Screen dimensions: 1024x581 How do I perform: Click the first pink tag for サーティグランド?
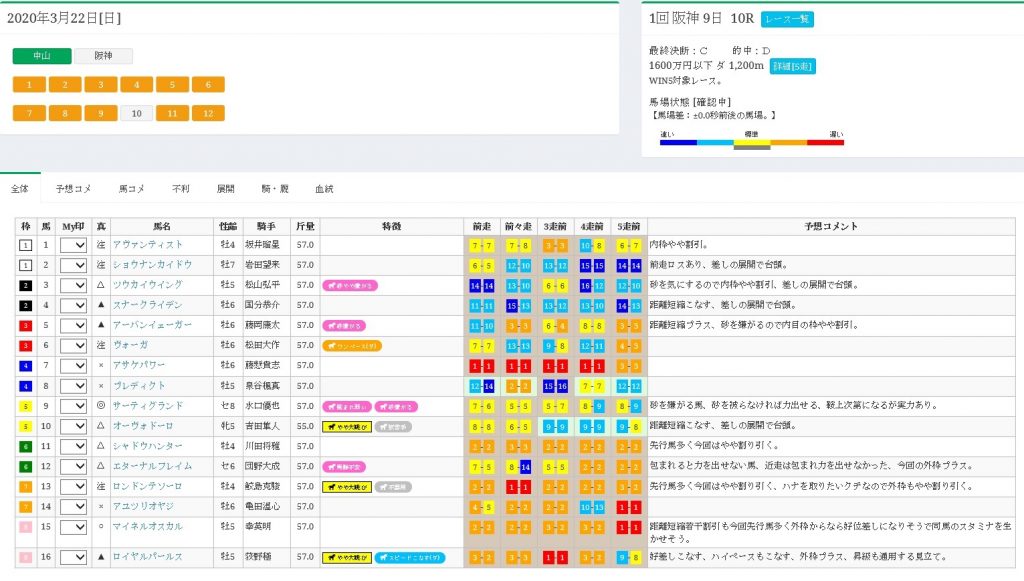tap(345, 406)
